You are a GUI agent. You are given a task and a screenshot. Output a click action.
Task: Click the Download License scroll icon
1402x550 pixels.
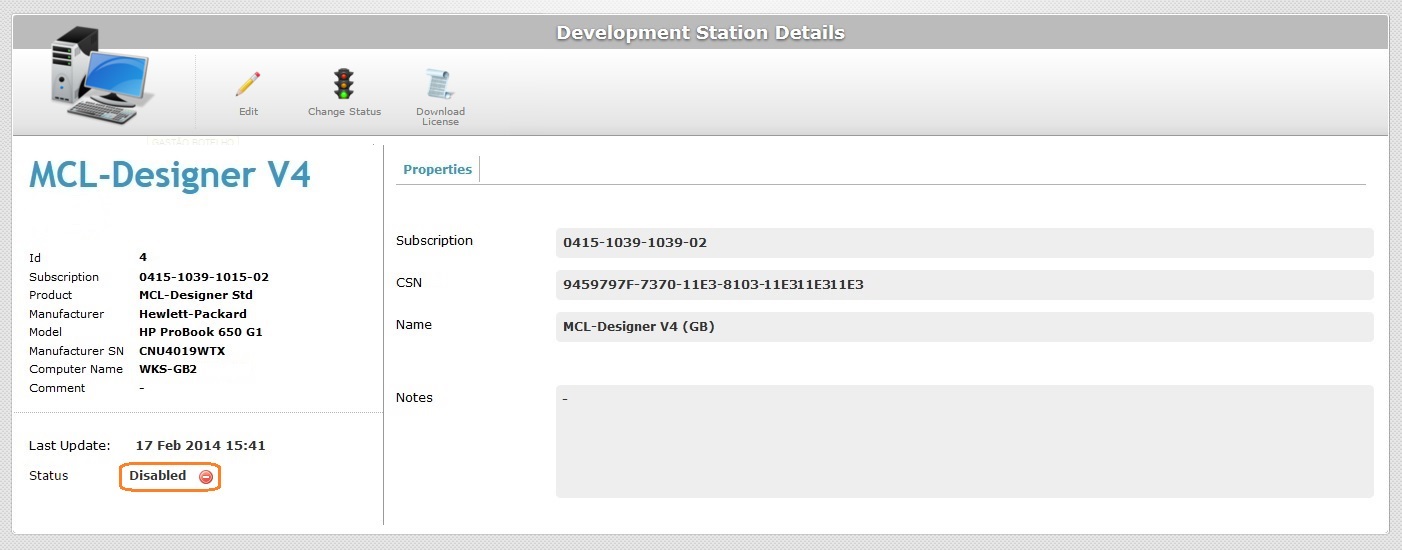(440, 85)
